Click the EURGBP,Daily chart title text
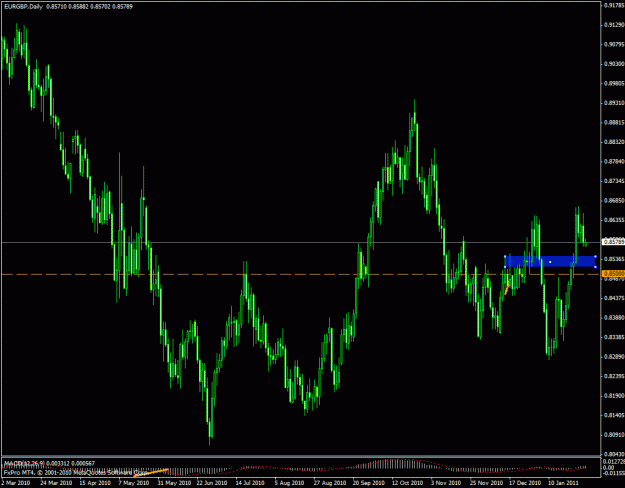Screen dimensions: 625x488 pos(24,7)
